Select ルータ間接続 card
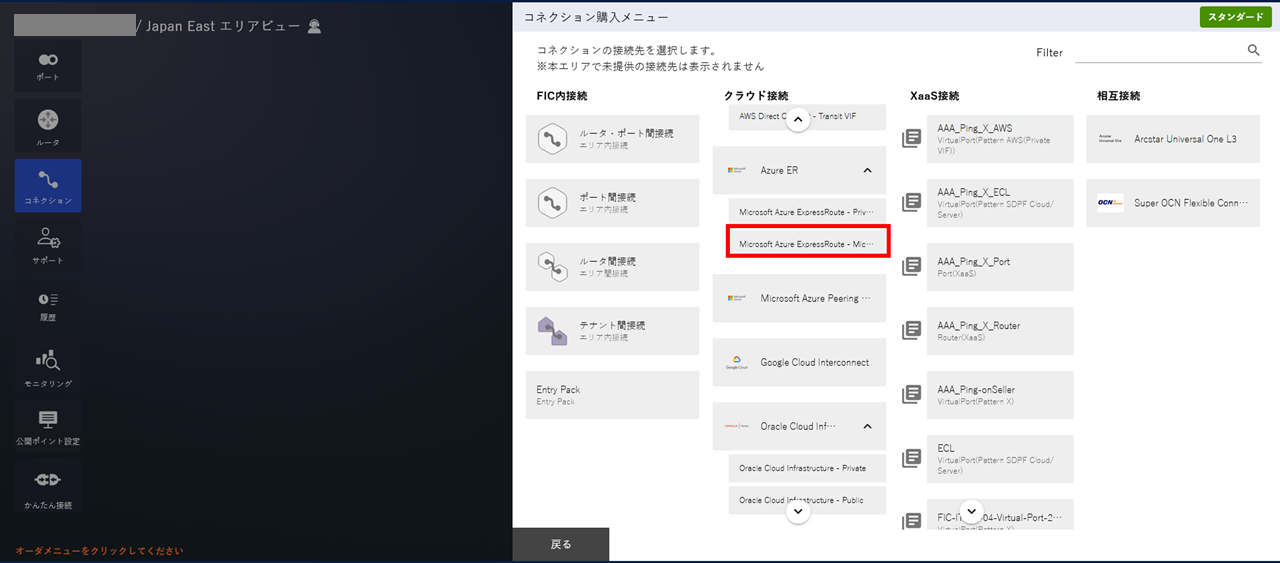This screenshot has height=563, width=1280. (613, 267)
